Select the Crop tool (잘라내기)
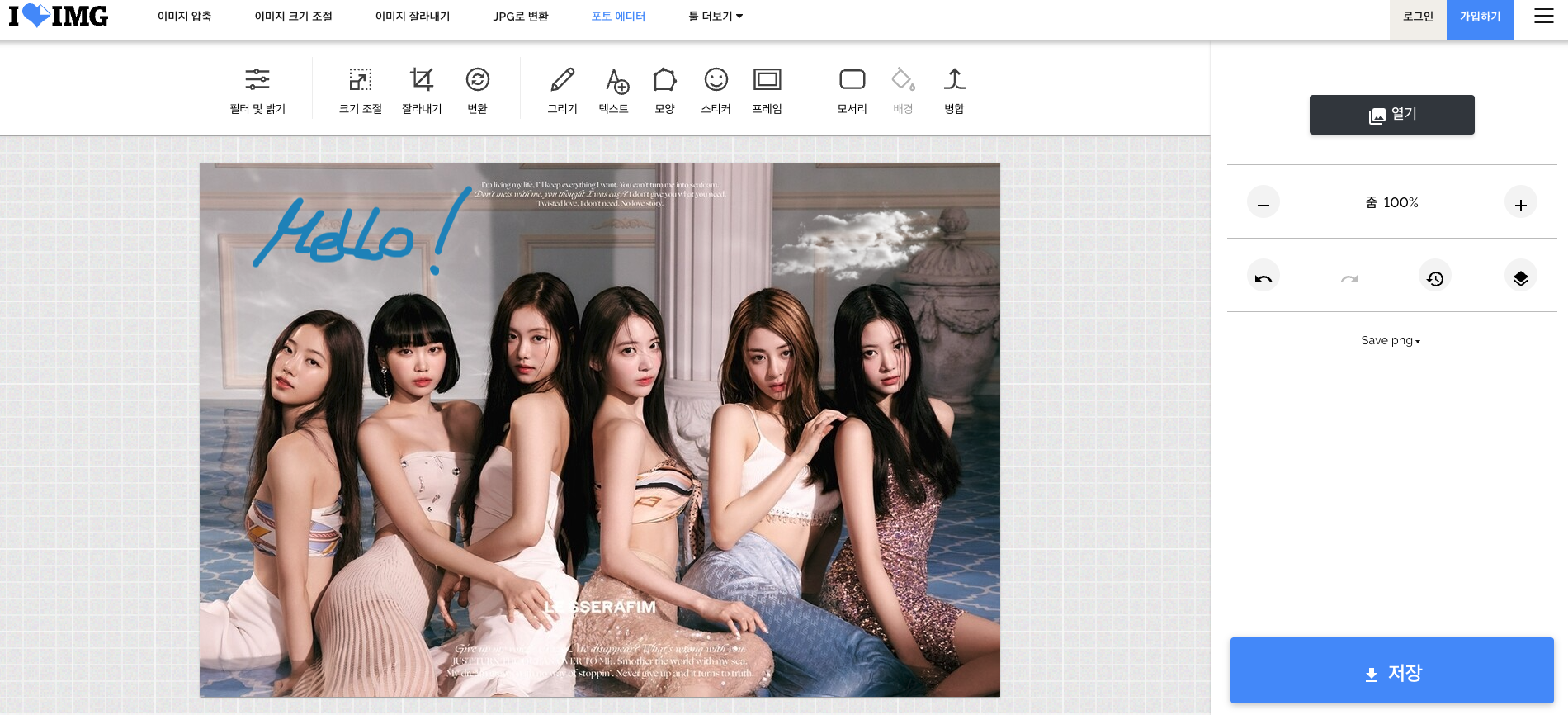The image size is (1568, 715). click(x=422, y=90)
